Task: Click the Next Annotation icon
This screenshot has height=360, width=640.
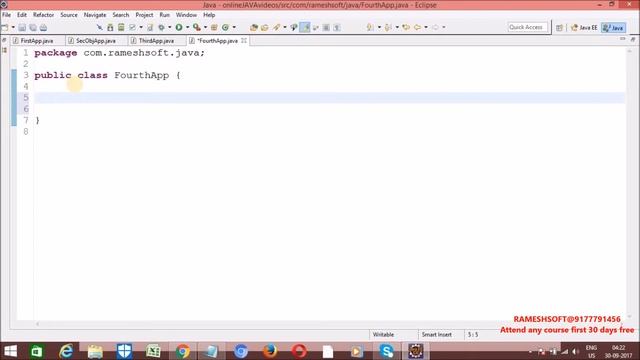Action: coord(370,27)
